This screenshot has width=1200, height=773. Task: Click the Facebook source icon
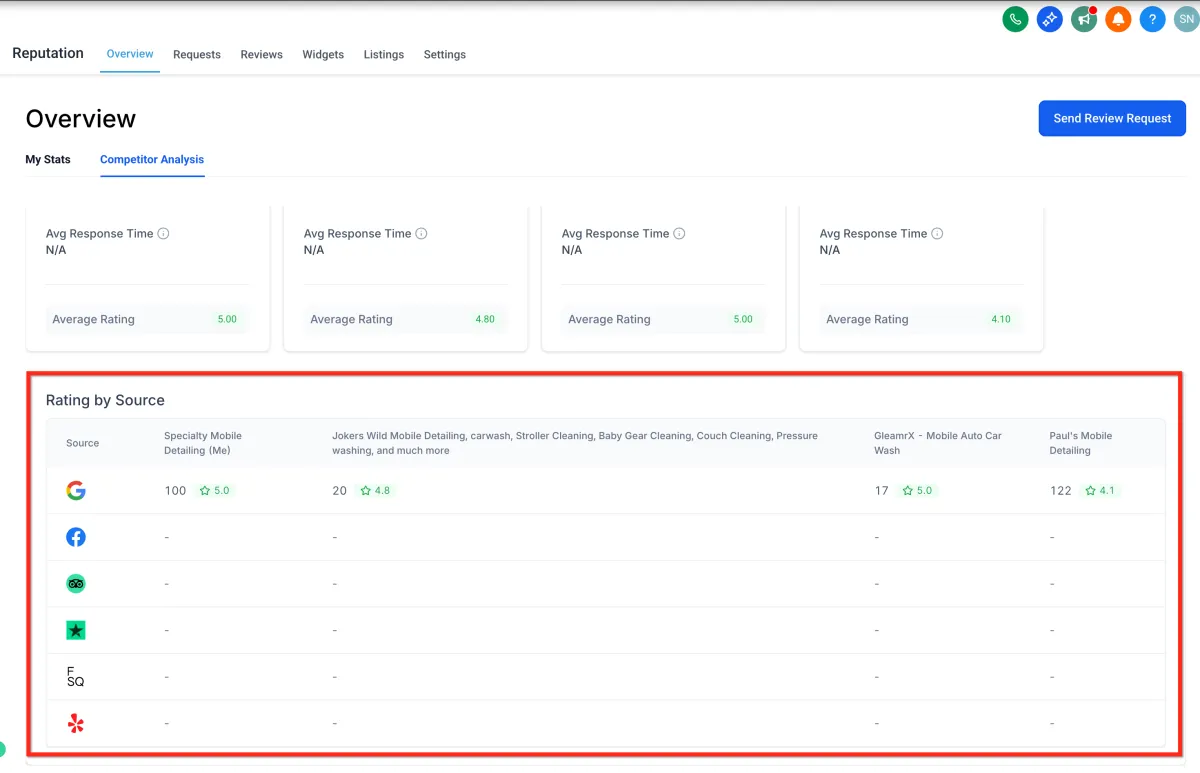[76, 537]
